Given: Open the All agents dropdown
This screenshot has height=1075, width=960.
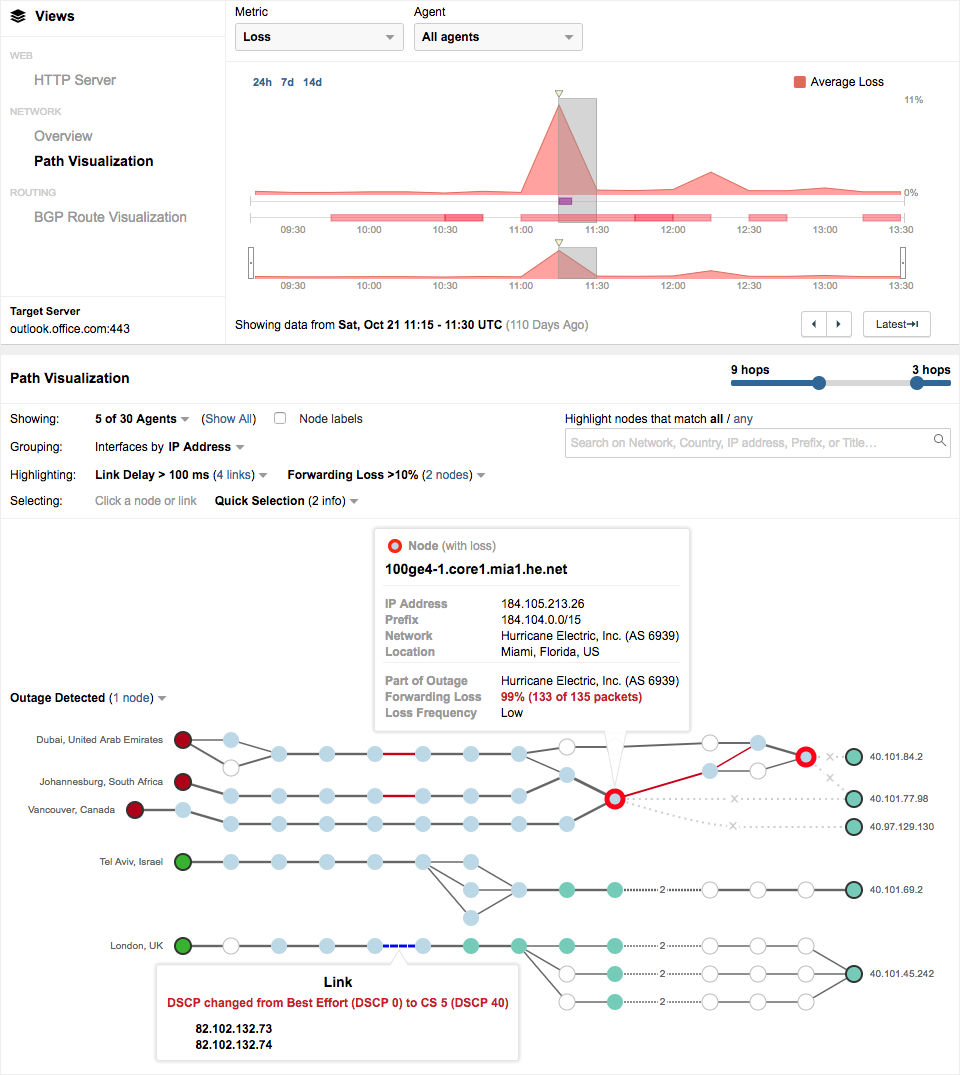Looking at the screenshot, I should (498, 37).
